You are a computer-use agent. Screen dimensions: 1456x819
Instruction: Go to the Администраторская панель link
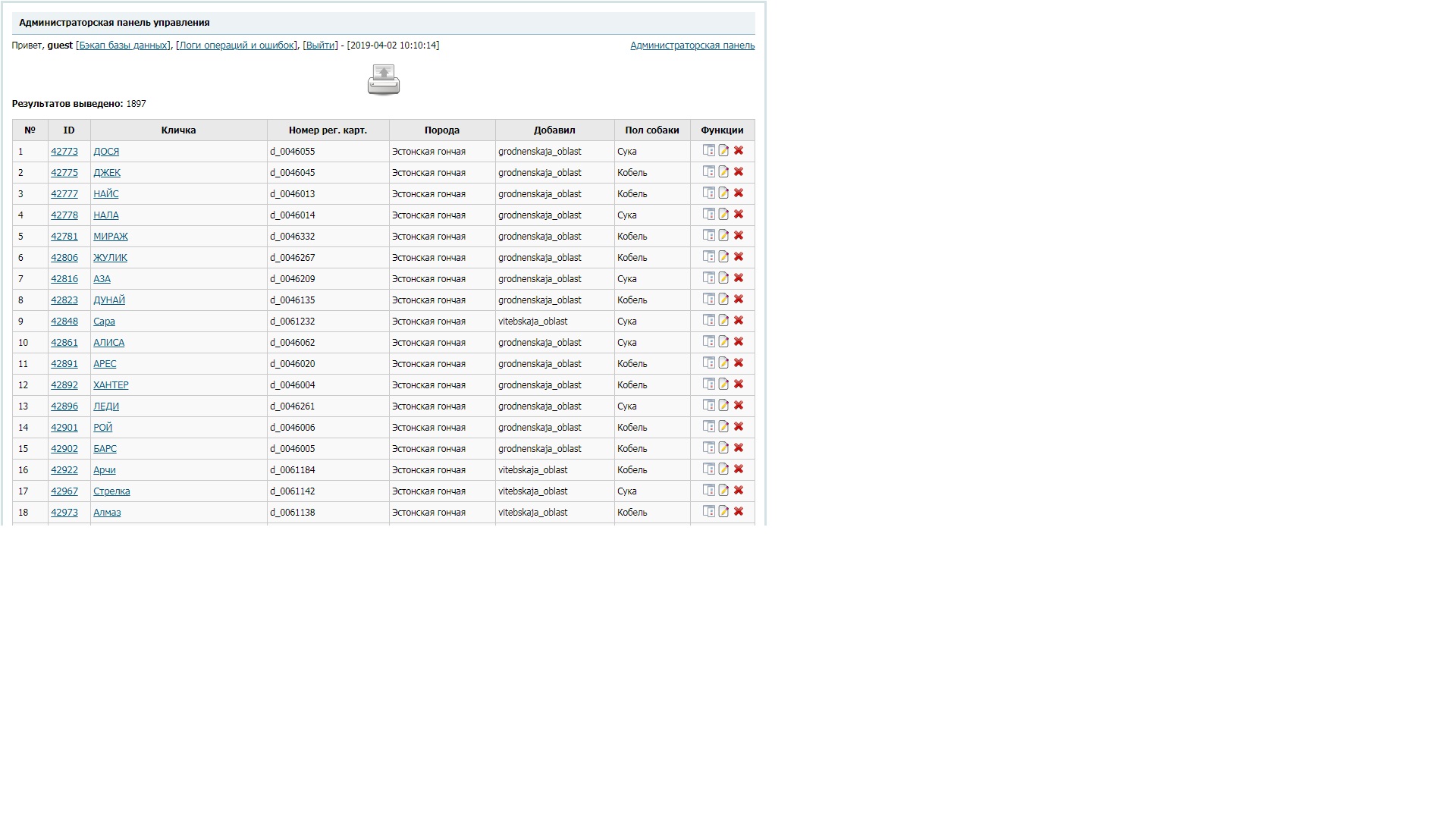click(x=692, y=45)
